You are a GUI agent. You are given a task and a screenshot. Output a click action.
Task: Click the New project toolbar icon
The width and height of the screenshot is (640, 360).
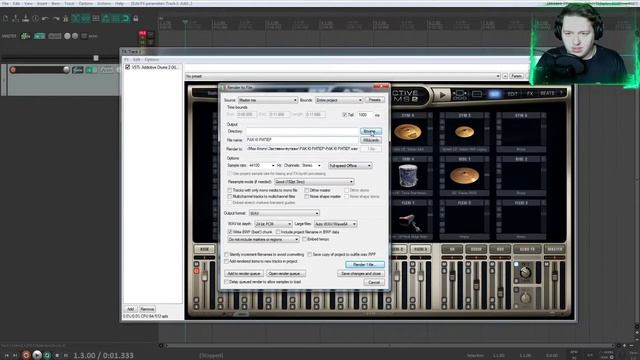6,18
